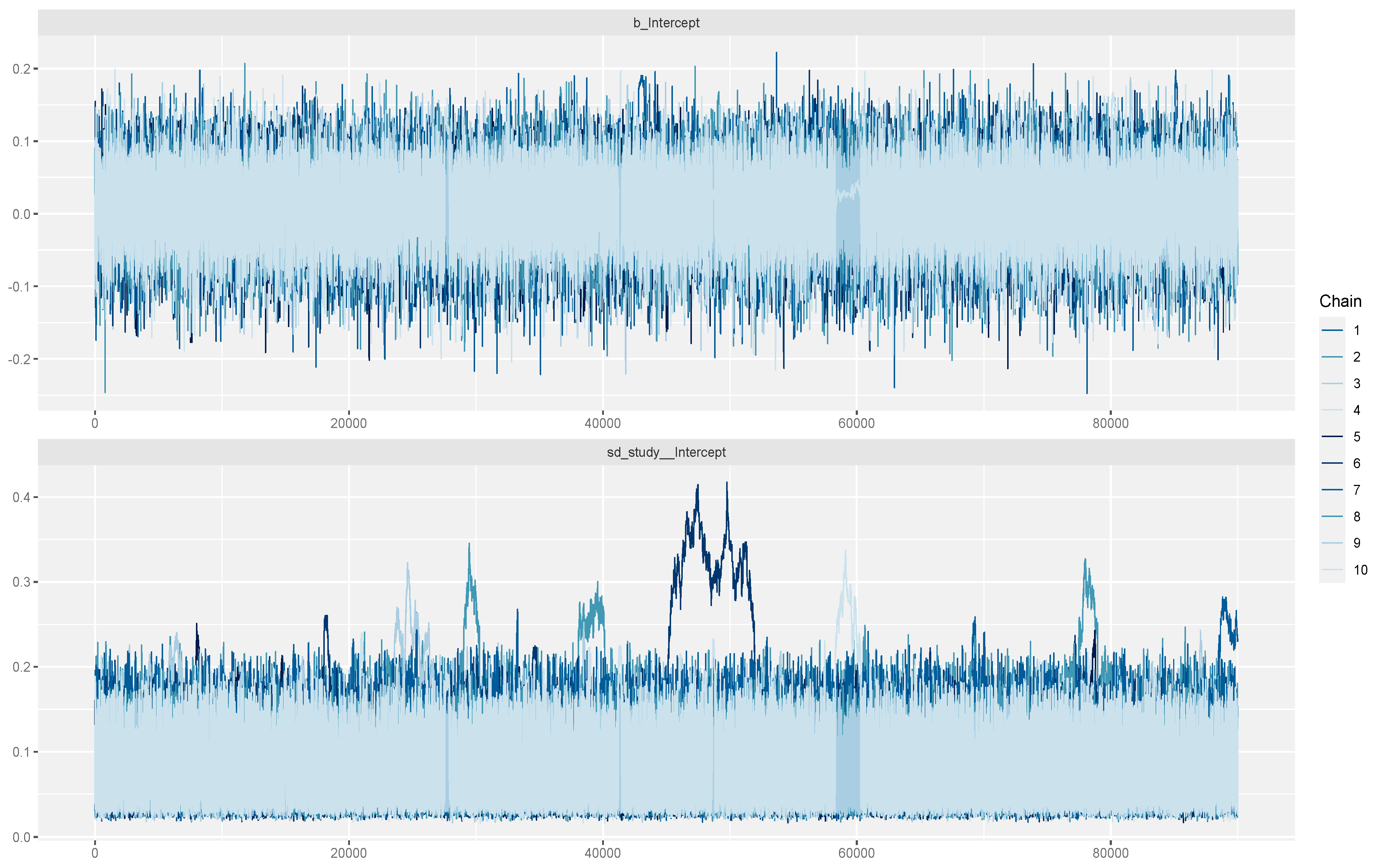Screen dimensions: 1379x868
Task: Click the 0.0 y-axis label in upper panel
Action: tap(21, 214)
